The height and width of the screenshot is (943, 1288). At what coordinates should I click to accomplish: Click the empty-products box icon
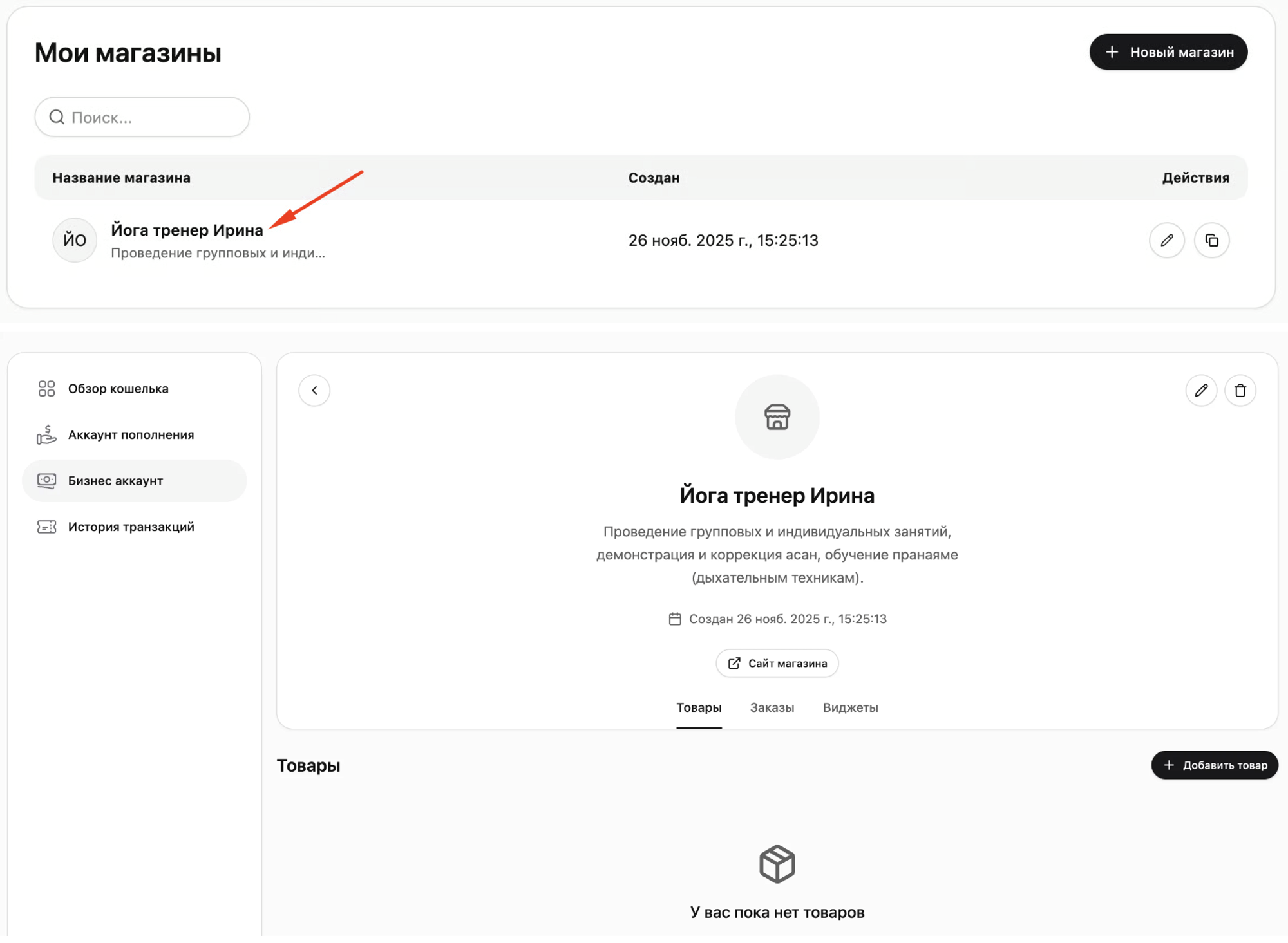(x=777, y=863)
